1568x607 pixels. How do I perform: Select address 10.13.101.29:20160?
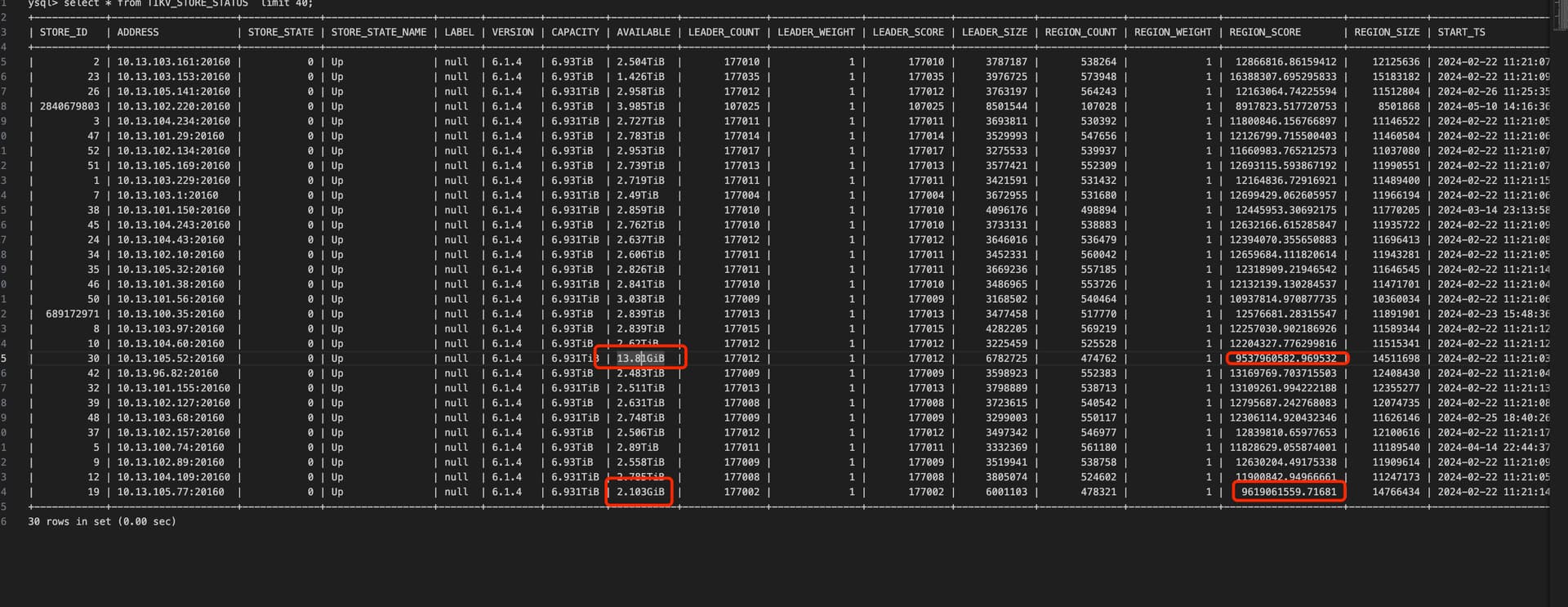point(171,136)
